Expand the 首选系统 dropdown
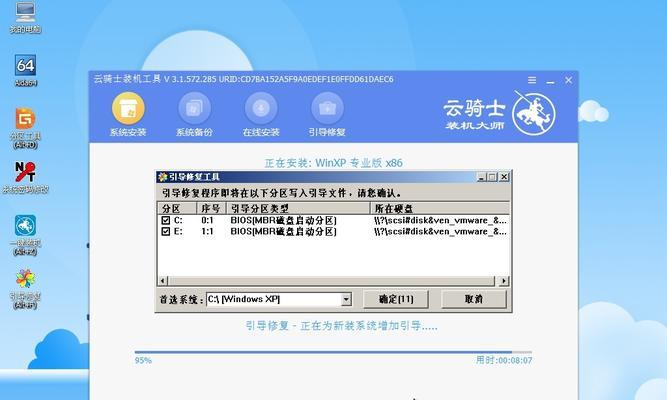 pos(346,299)
